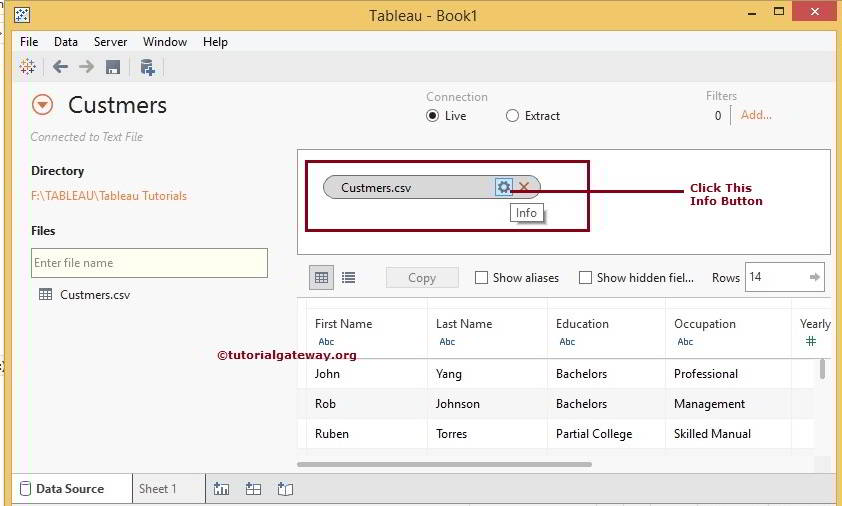Open the data source dropdown beside Custmers

click(42, 105)
